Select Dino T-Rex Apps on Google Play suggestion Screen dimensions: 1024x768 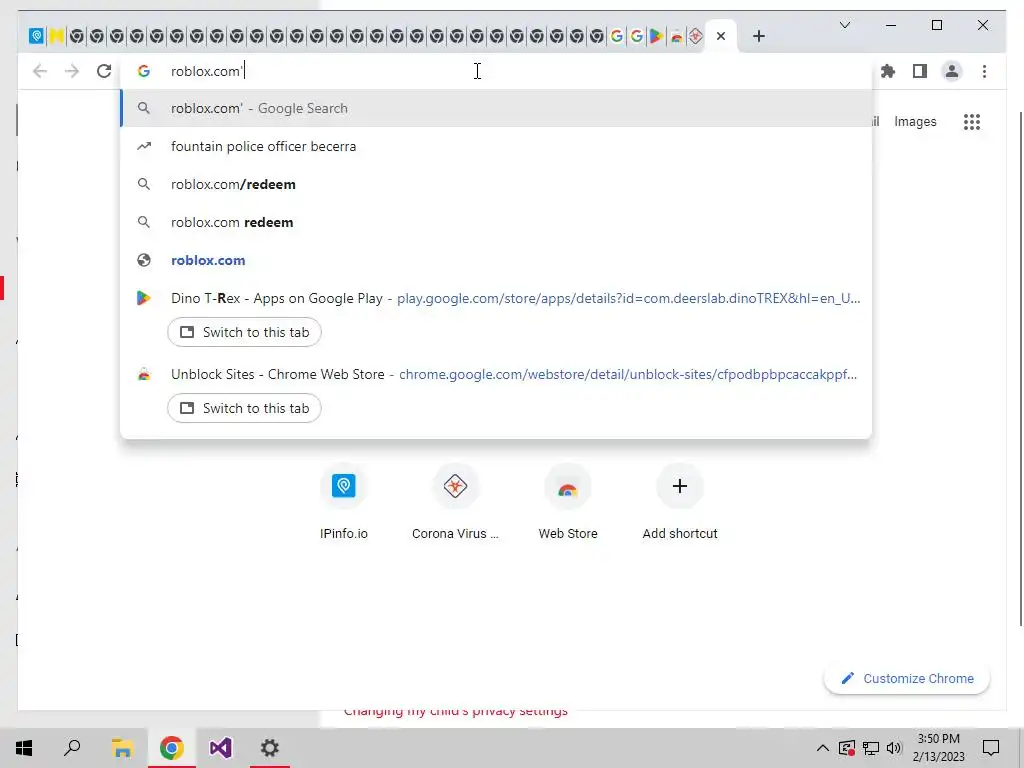[496, 298]
